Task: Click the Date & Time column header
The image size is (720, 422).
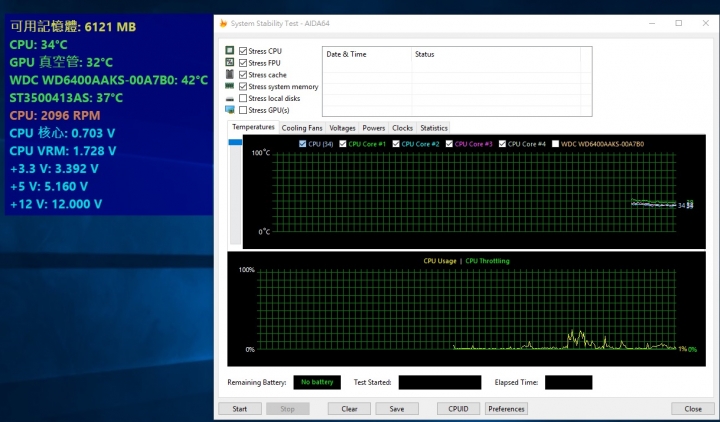Action: tap(367, 54)
